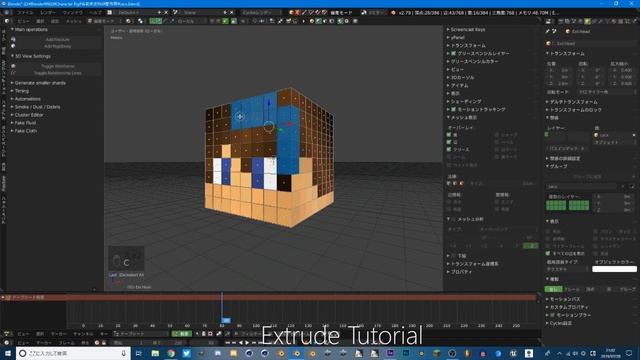The image size is (640, 360).
Task: Click the editor type icon in 3D view header
Action: (x=7, y=21)
